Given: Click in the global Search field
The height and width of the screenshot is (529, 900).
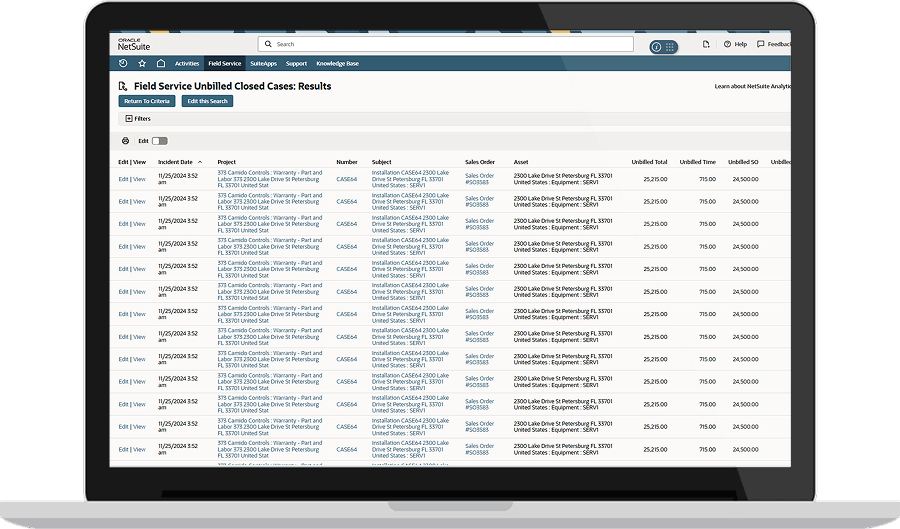Looking at the screenshot, I should [x=445, y=44].
